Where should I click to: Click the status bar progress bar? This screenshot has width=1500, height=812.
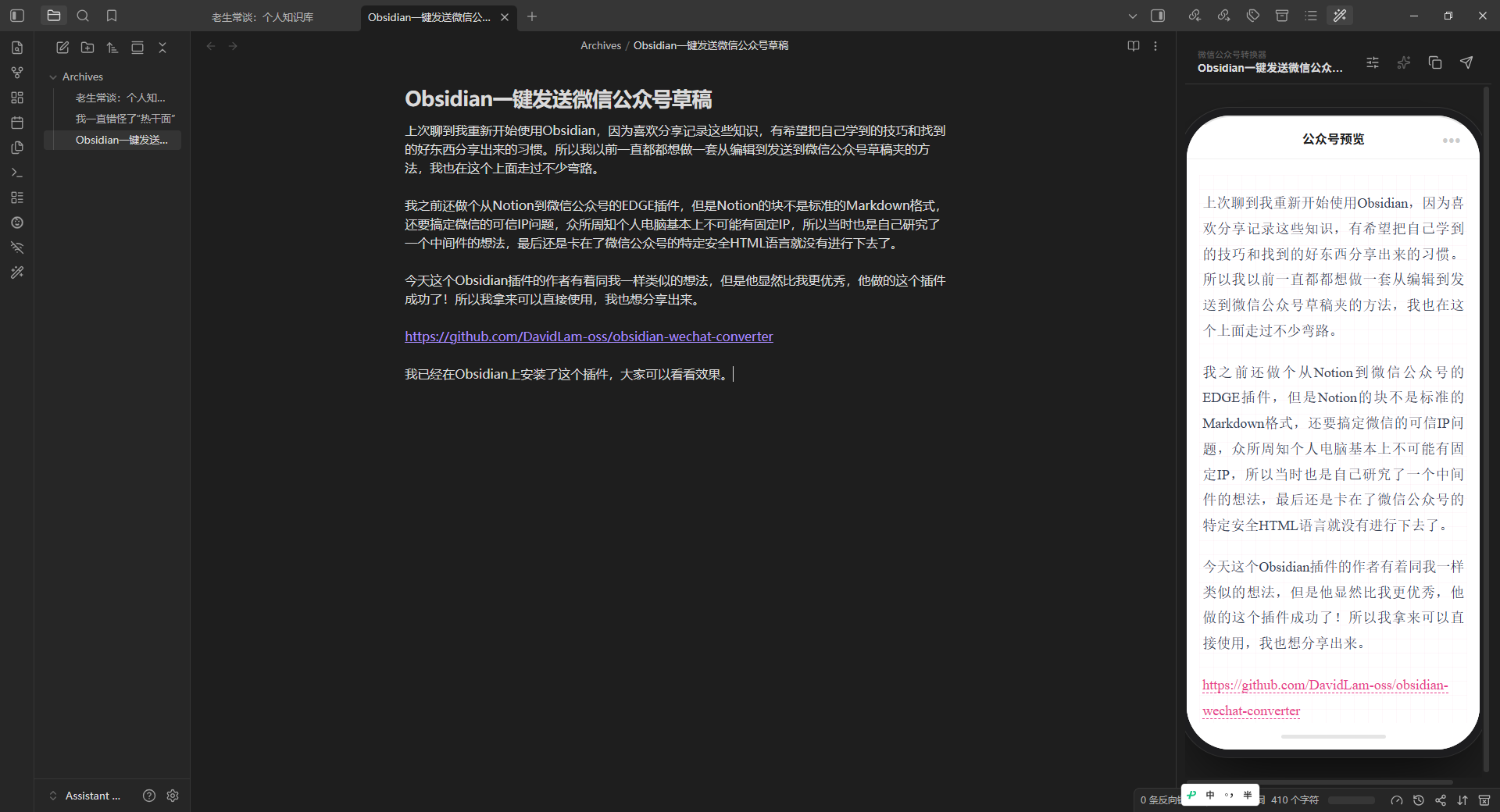1352,800
